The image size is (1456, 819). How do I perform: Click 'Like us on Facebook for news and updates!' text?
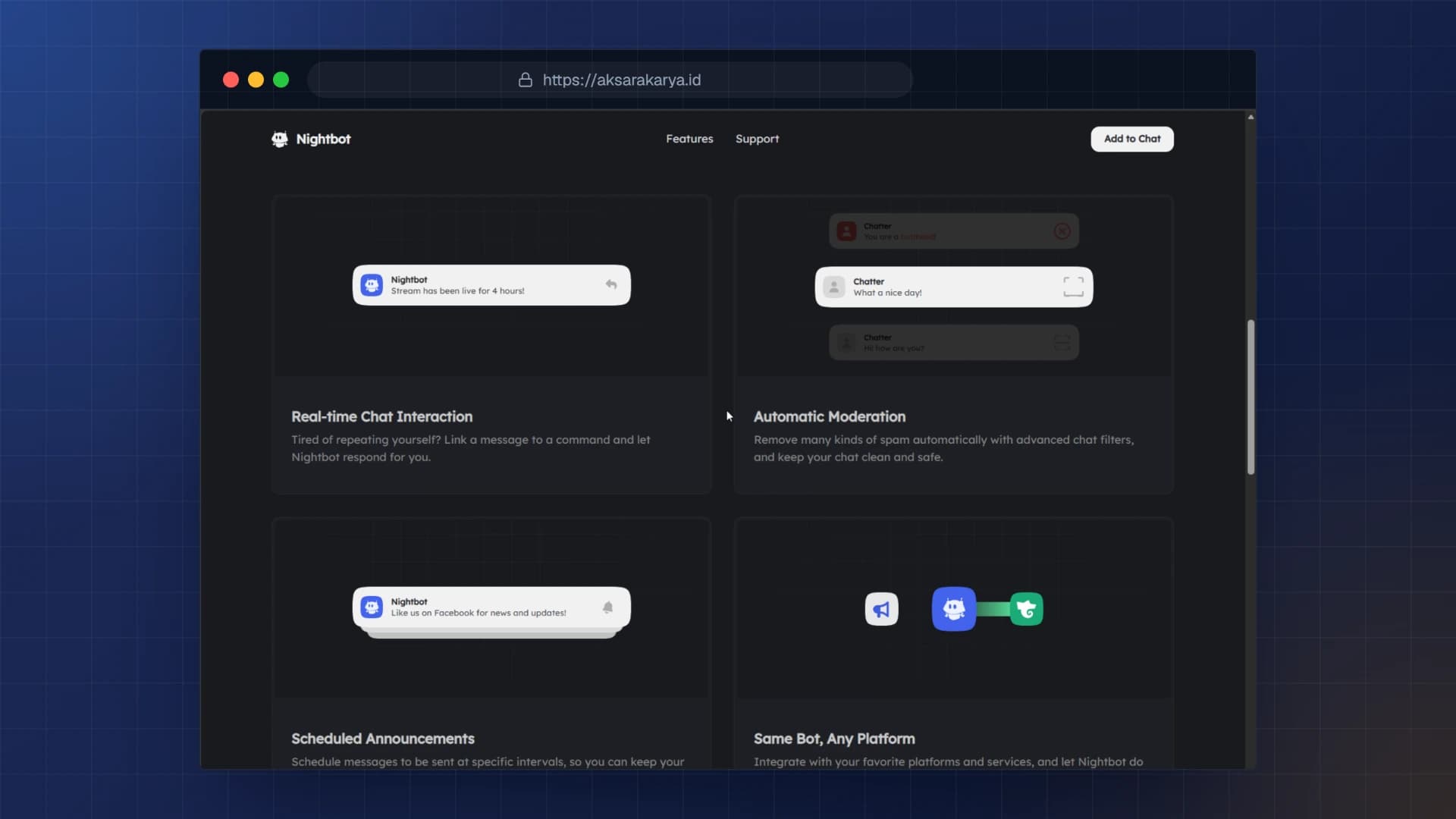point(479,613)
